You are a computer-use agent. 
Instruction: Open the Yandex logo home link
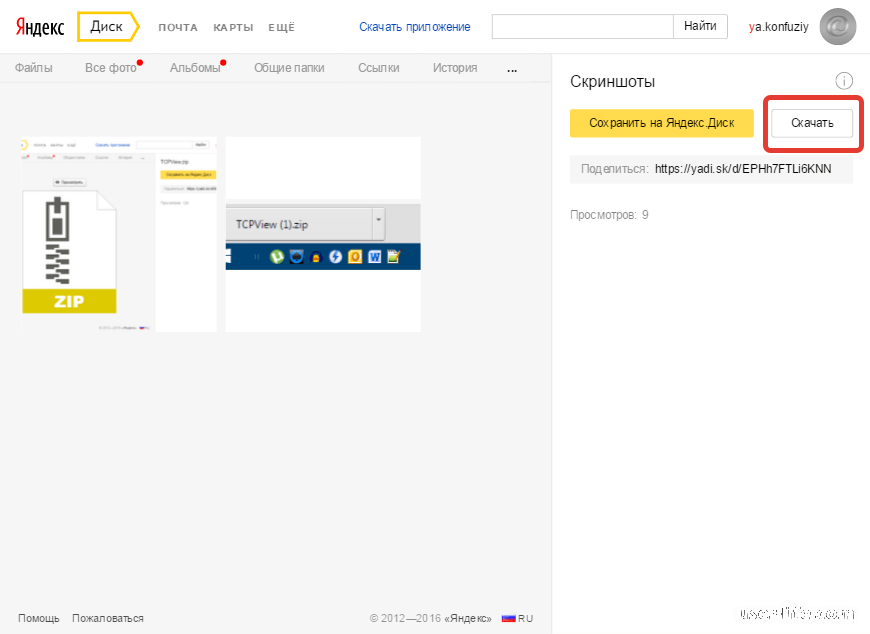[x=40, y=27]
